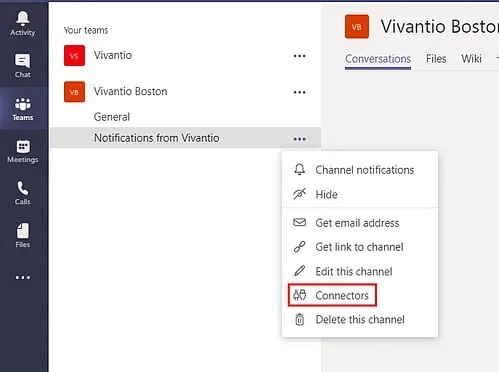Screen dimensions: 499x372
Task: Select the Vivantio team name
Action: click(x=113, y=55)
